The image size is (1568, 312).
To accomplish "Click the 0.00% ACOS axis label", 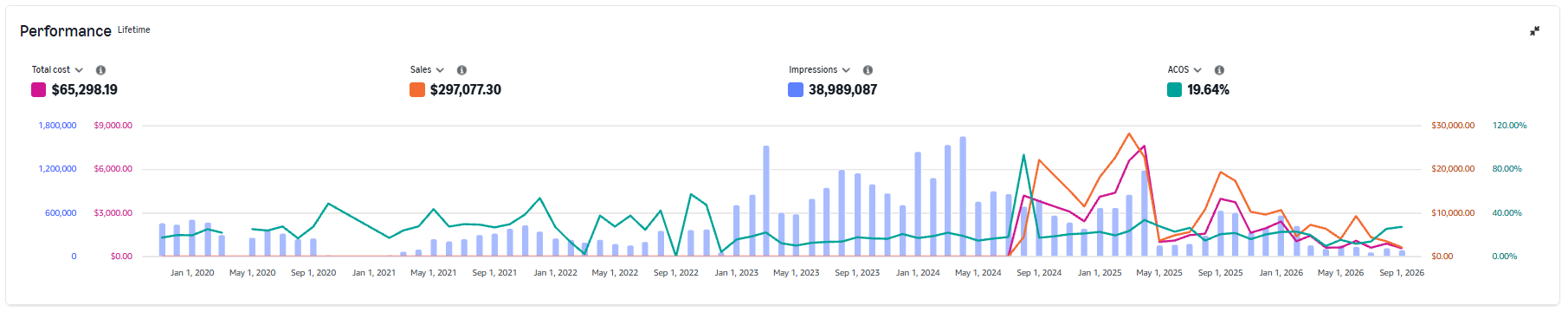I will pyautogui.click(x=1504, y=257).
